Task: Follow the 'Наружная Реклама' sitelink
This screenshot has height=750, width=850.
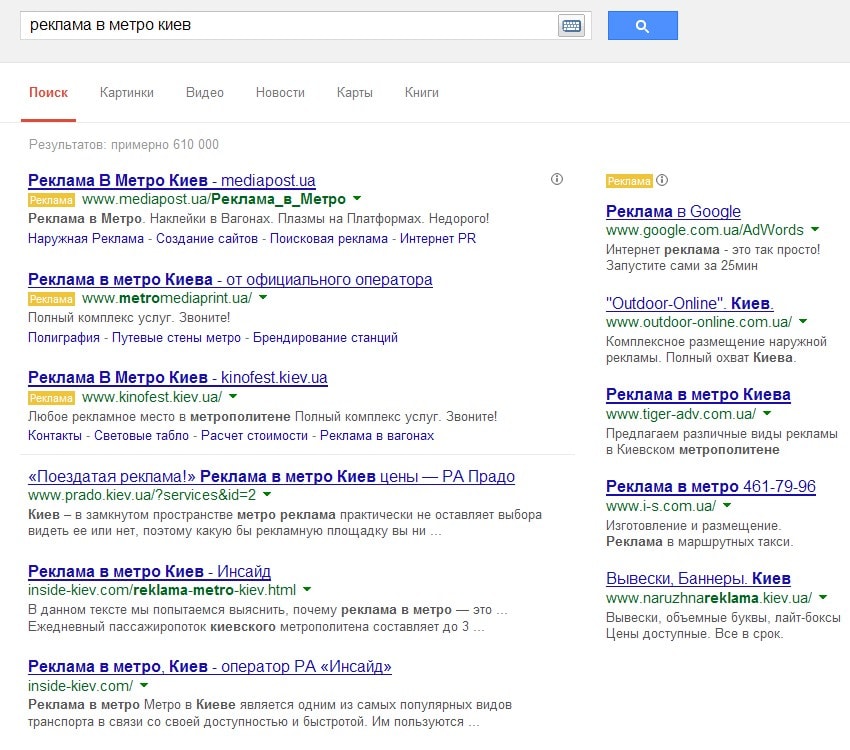Action: coord(86,238)
